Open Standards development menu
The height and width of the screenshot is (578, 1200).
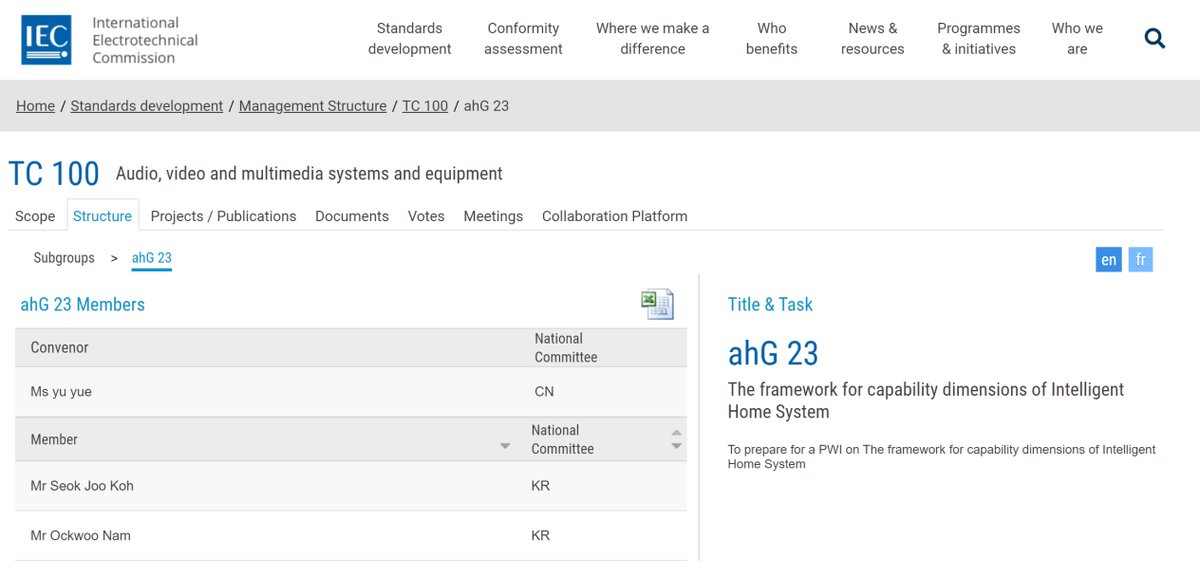click(409, 39)
